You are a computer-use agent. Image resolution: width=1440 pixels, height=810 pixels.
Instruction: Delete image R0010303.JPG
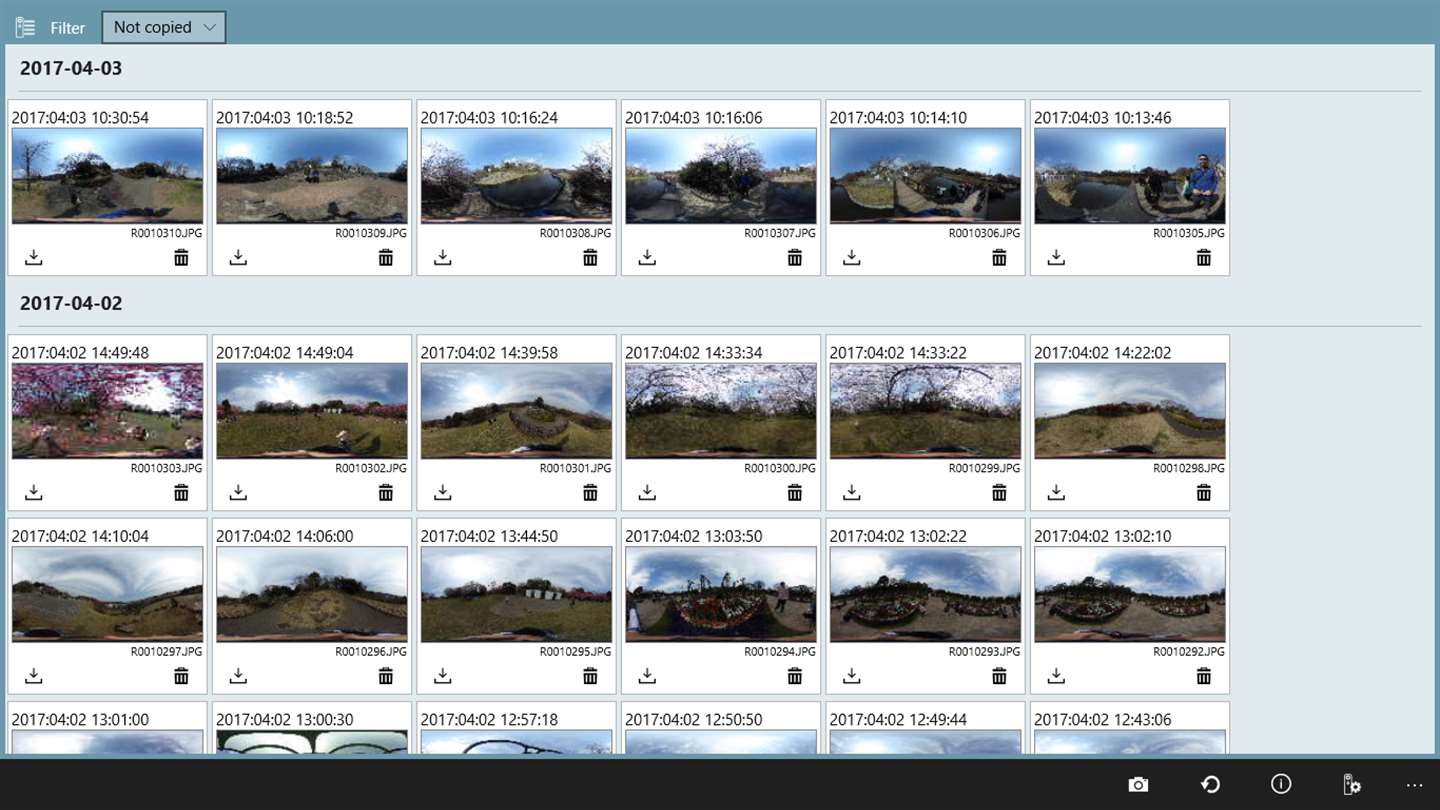(x=181, y=493)
